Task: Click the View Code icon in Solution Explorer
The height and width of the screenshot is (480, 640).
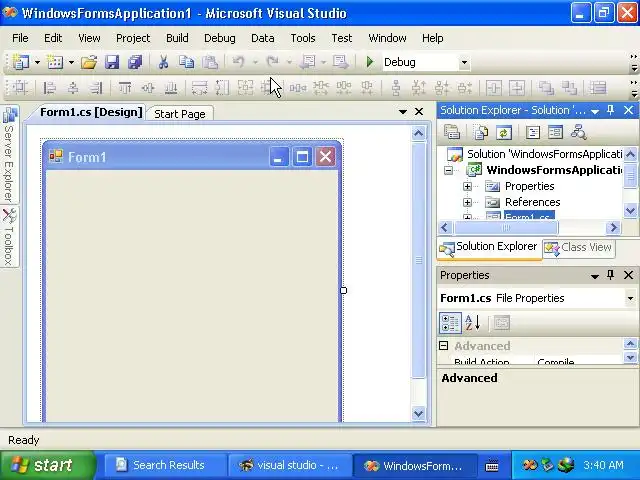Action: [x=533, y=132]
